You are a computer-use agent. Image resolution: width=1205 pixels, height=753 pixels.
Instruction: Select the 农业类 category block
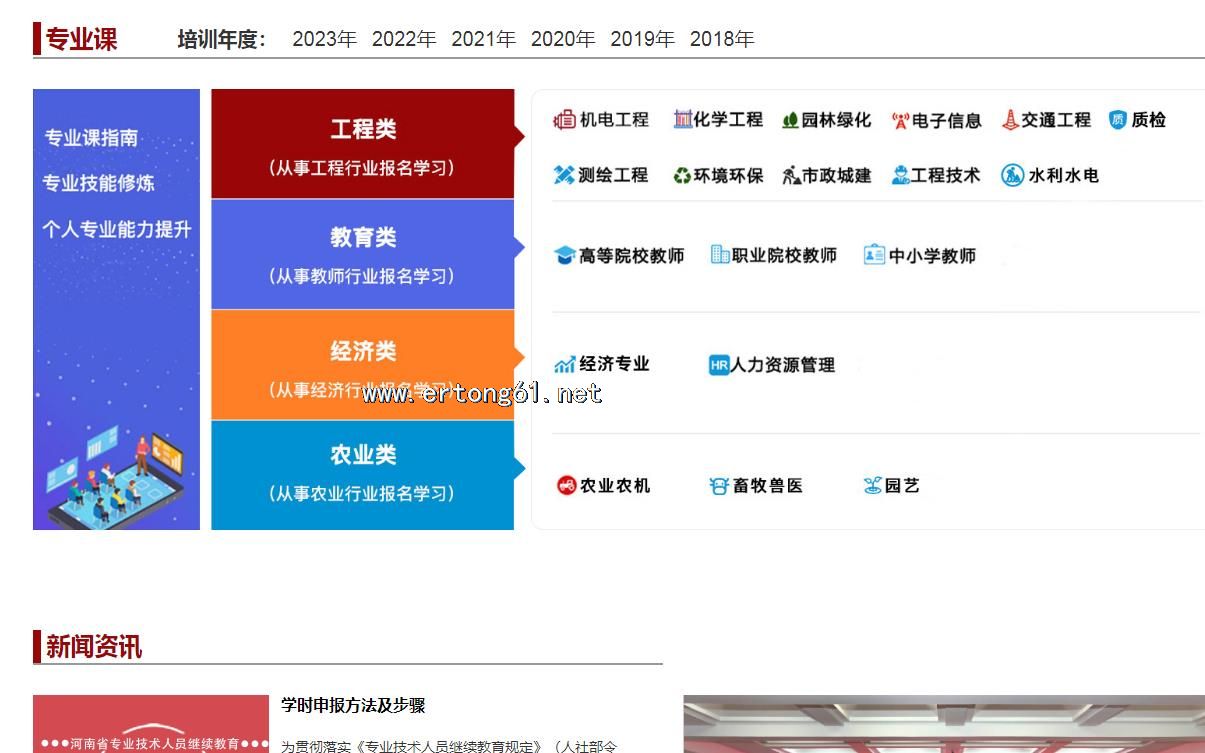tap(362, 474)
